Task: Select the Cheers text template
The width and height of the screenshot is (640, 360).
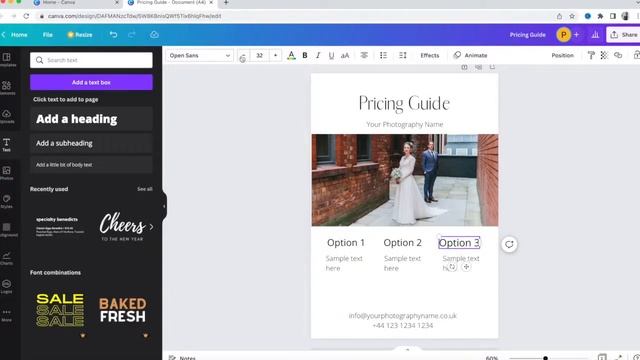Action: click(x=122, y=227)
